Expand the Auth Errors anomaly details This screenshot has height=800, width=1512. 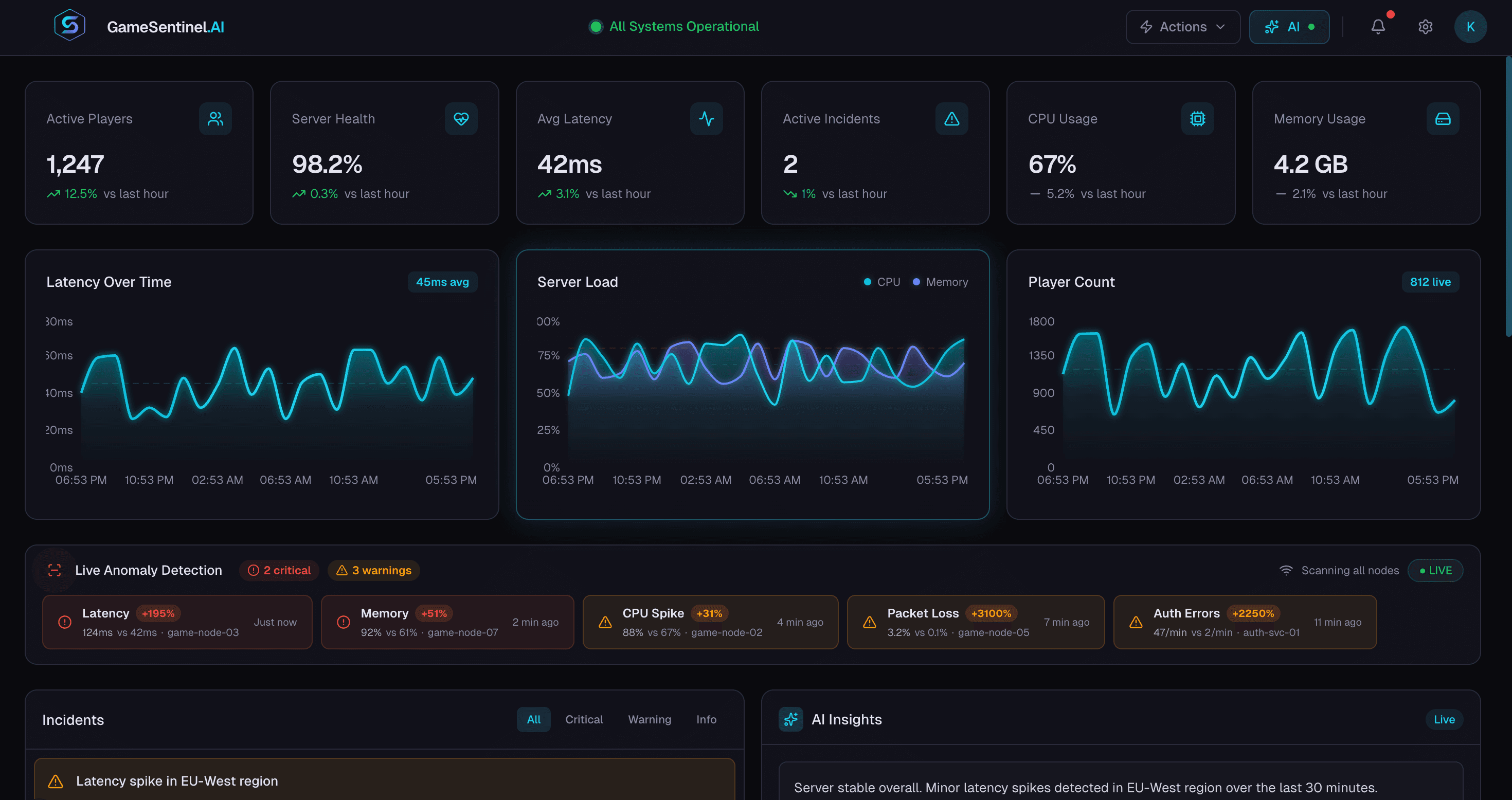coord(1245,622)
